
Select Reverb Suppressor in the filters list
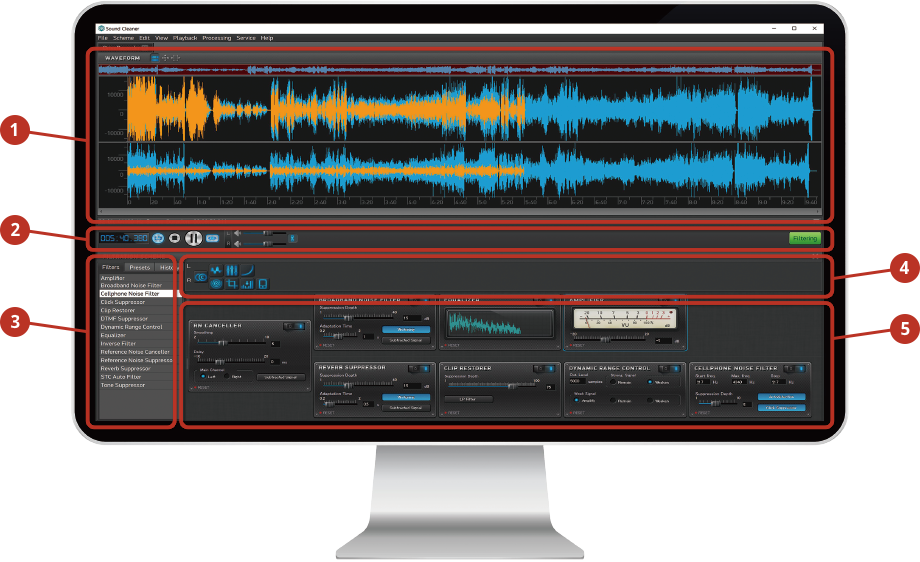(136, 368)
